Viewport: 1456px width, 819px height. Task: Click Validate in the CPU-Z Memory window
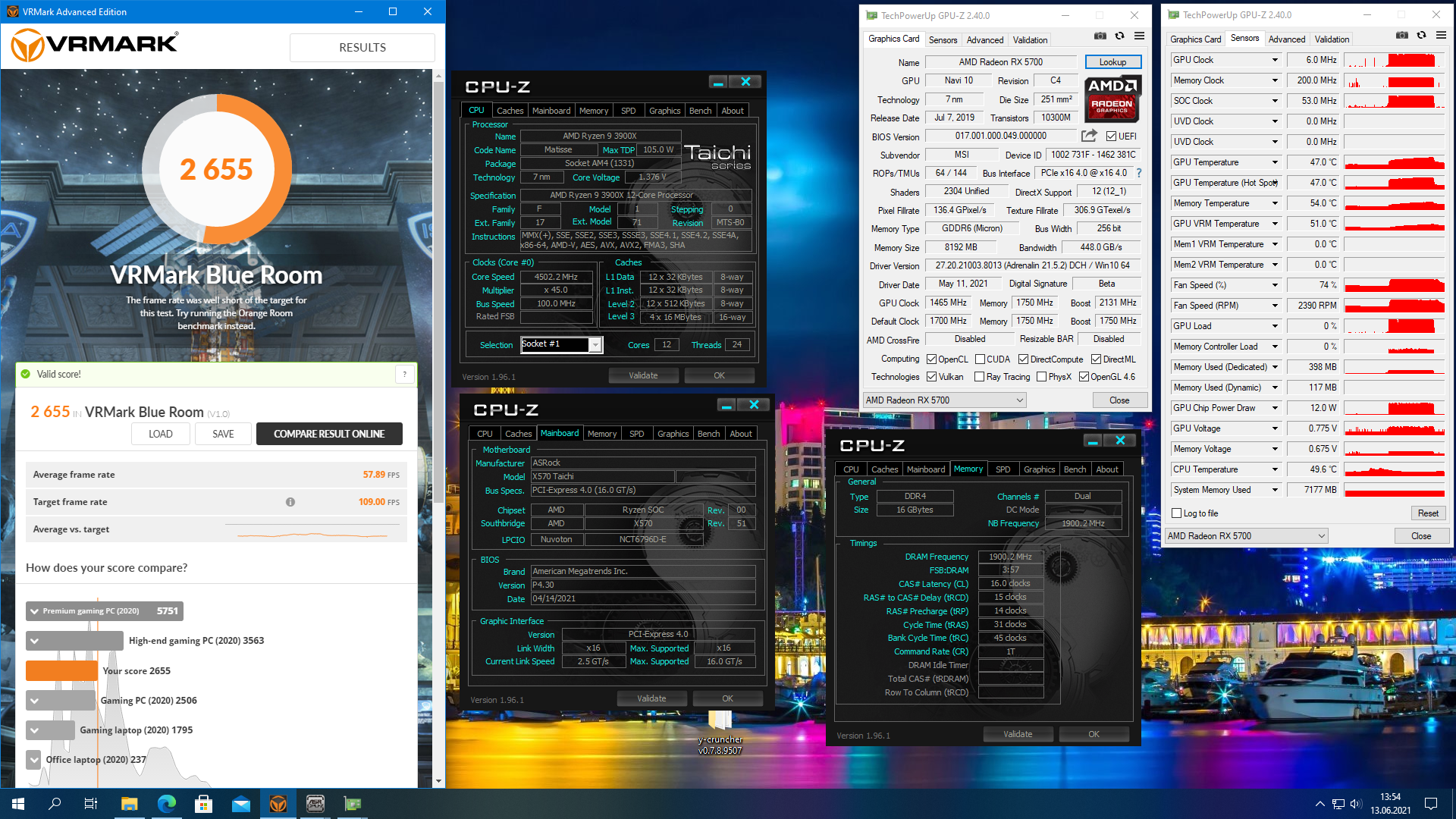(1018, 734)
